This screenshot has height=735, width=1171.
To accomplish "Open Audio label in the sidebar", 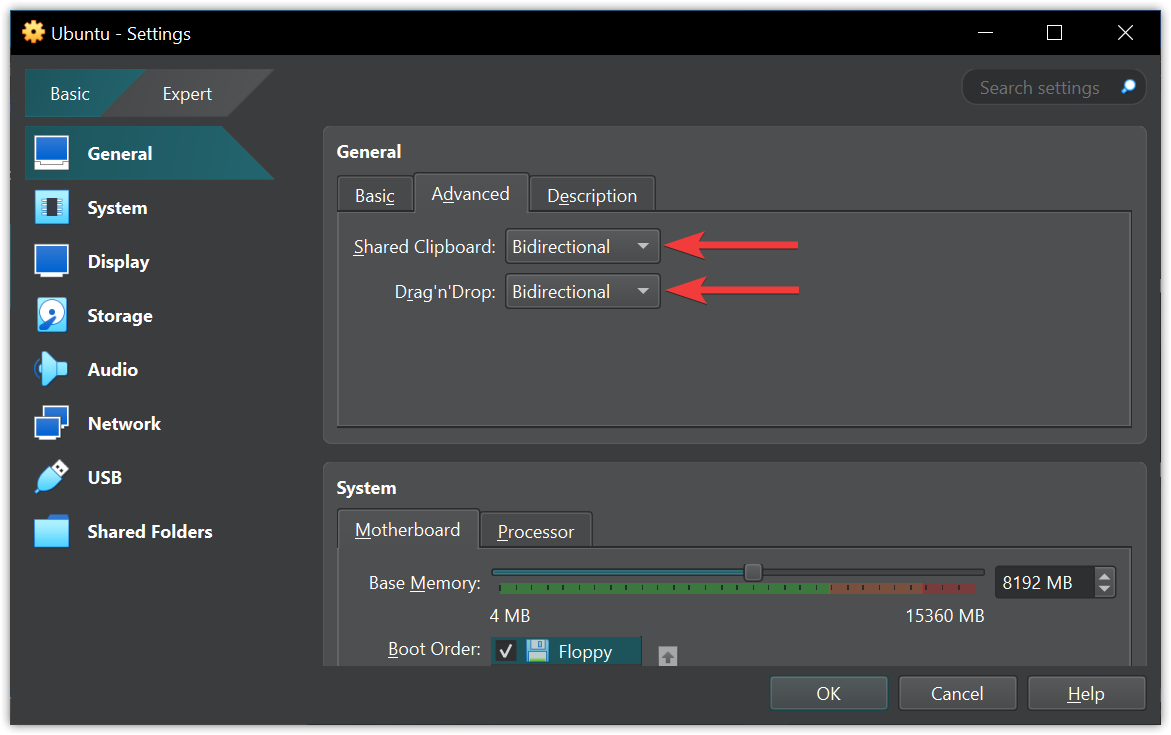I will (x=113, y=369).
